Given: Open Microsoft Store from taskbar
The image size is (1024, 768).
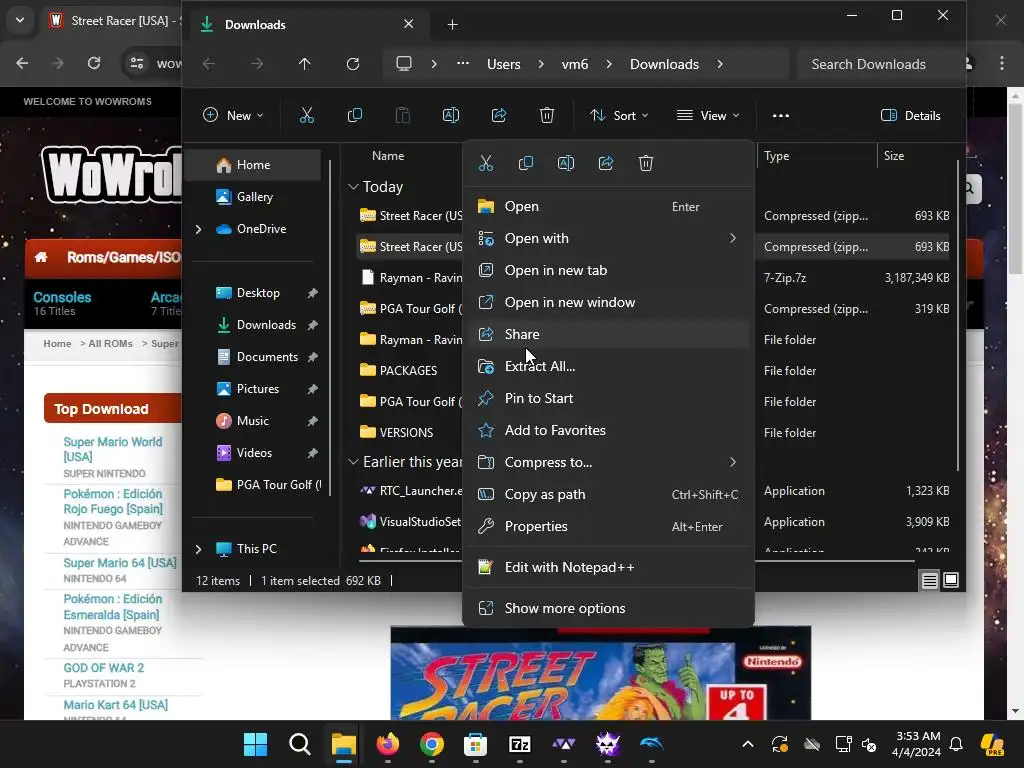Looking at the screenshot, I should [475, 744].
